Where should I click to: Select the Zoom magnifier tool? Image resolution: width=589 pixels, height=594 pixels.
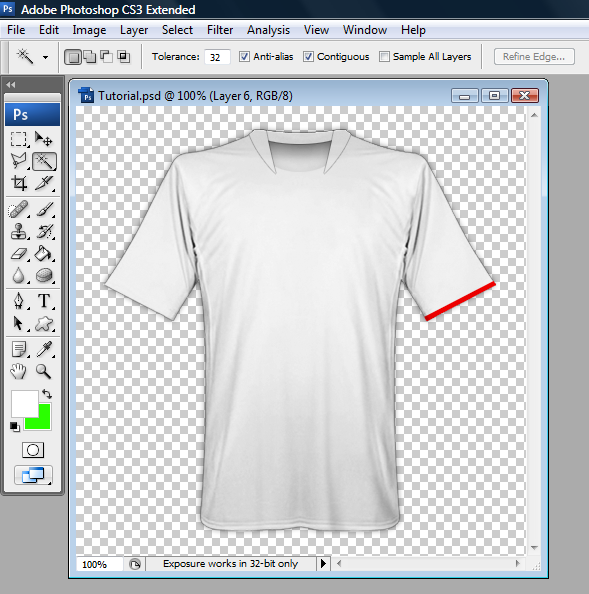point(44,371)
